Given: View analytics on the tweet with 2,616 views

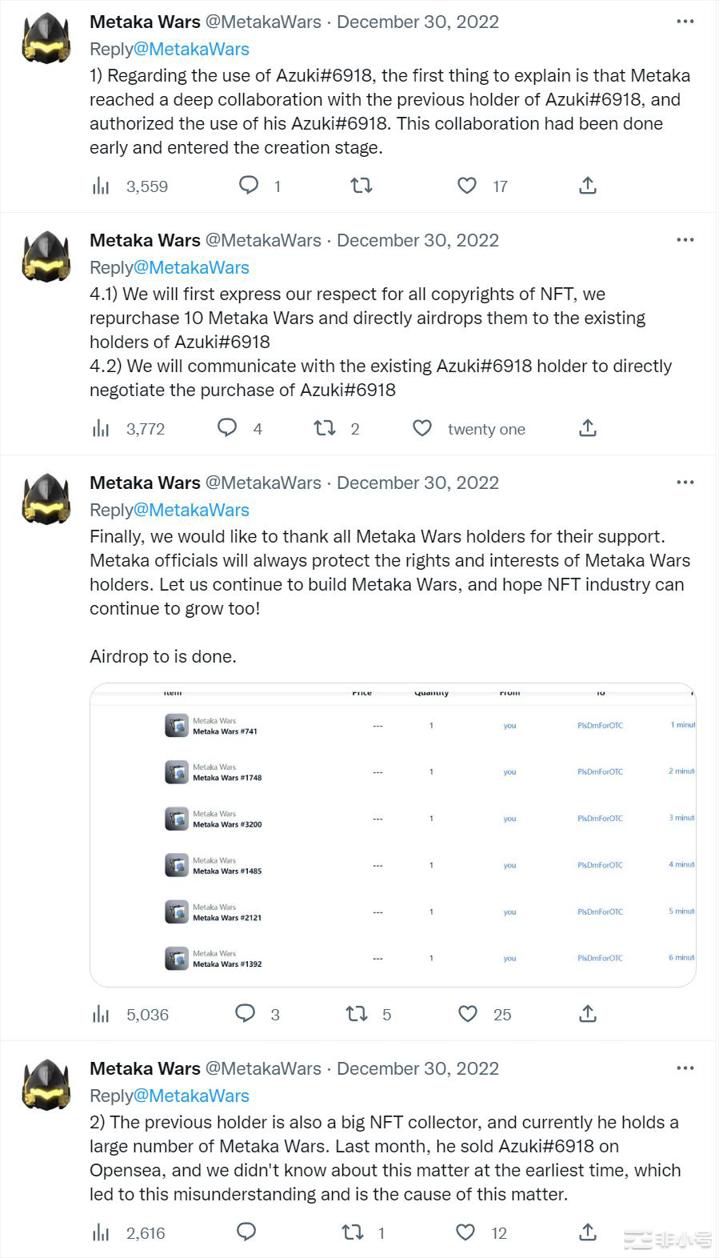Looking at the screenshot, I should 103,1232.
